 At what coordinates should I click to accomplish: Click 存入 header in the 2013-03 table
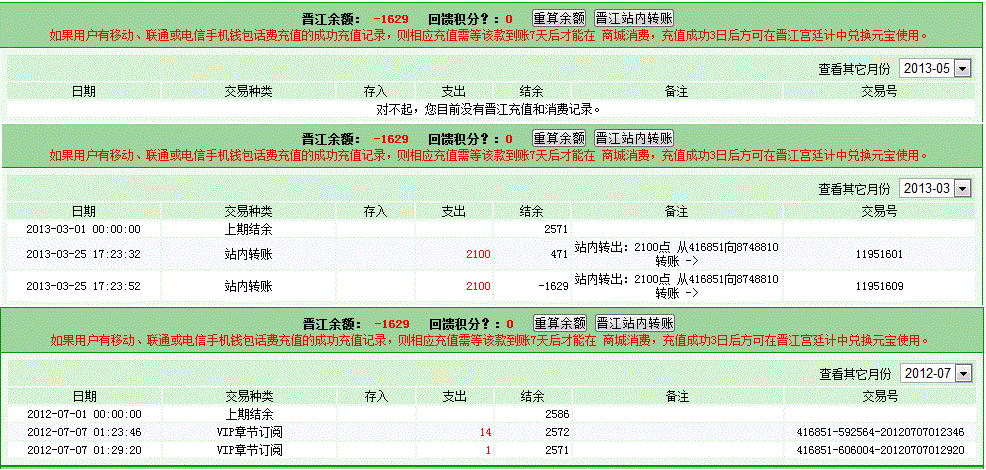click(375, 211)
